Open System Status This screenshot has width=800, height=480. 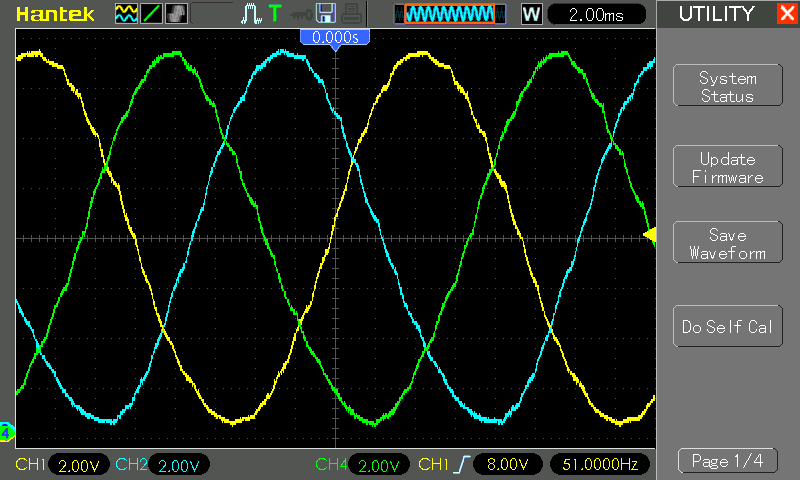tap(728, 86)
